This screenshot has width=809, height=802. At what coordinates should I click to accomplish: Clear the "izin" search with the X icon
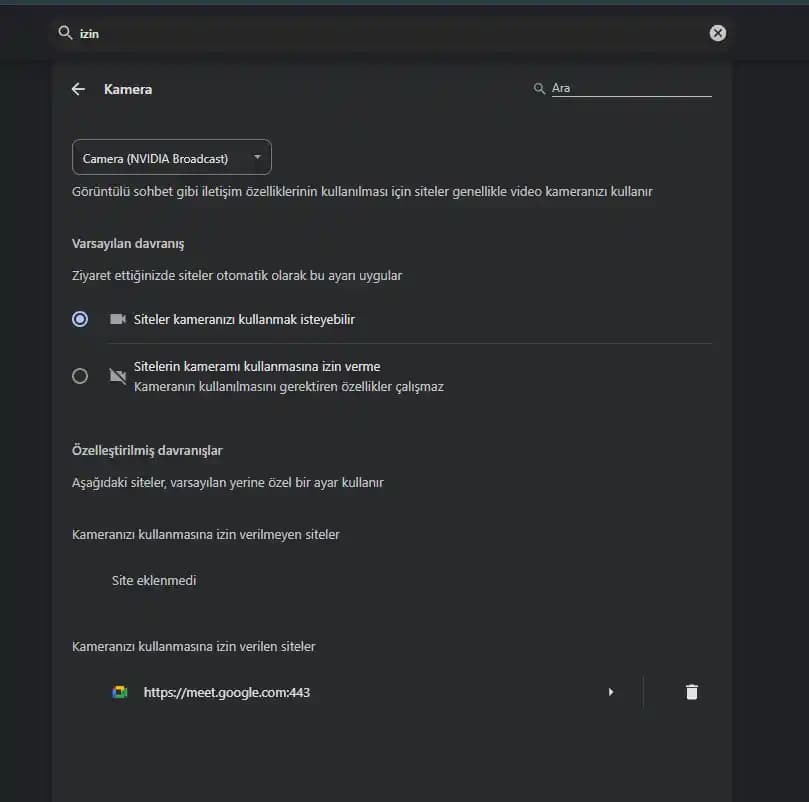click(717, 33)
